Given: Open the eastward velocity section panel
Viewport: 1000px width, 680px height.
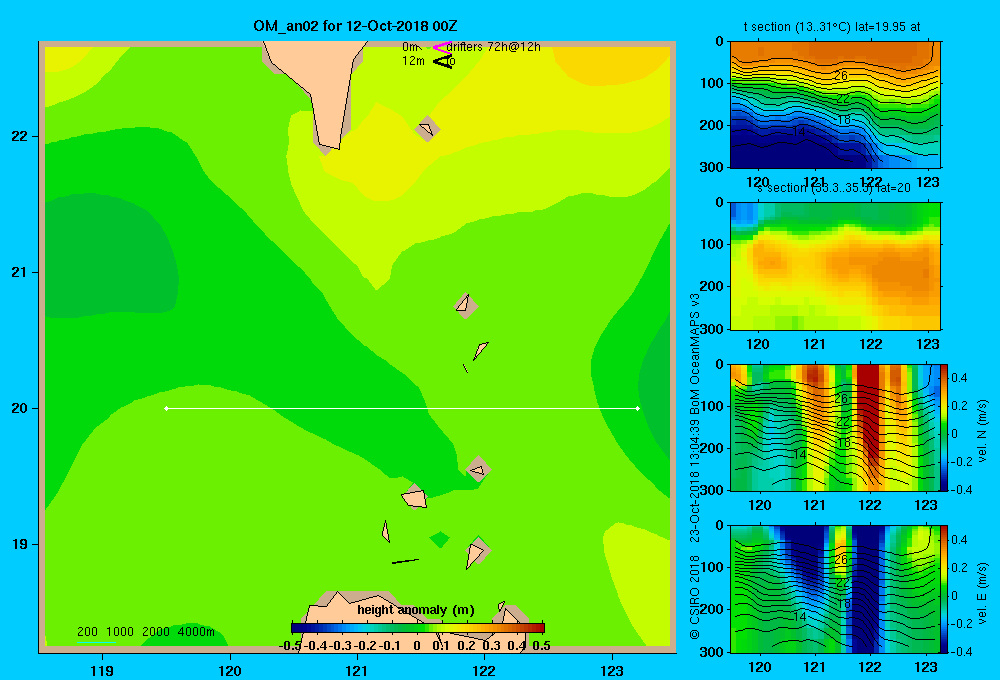Looking at the screenshot, I should tap(835, 589).
